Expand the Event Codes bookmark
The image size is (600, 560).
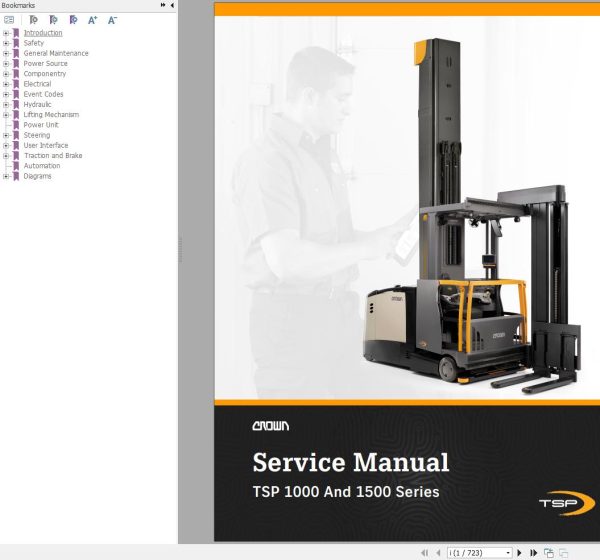coord(6,95)
